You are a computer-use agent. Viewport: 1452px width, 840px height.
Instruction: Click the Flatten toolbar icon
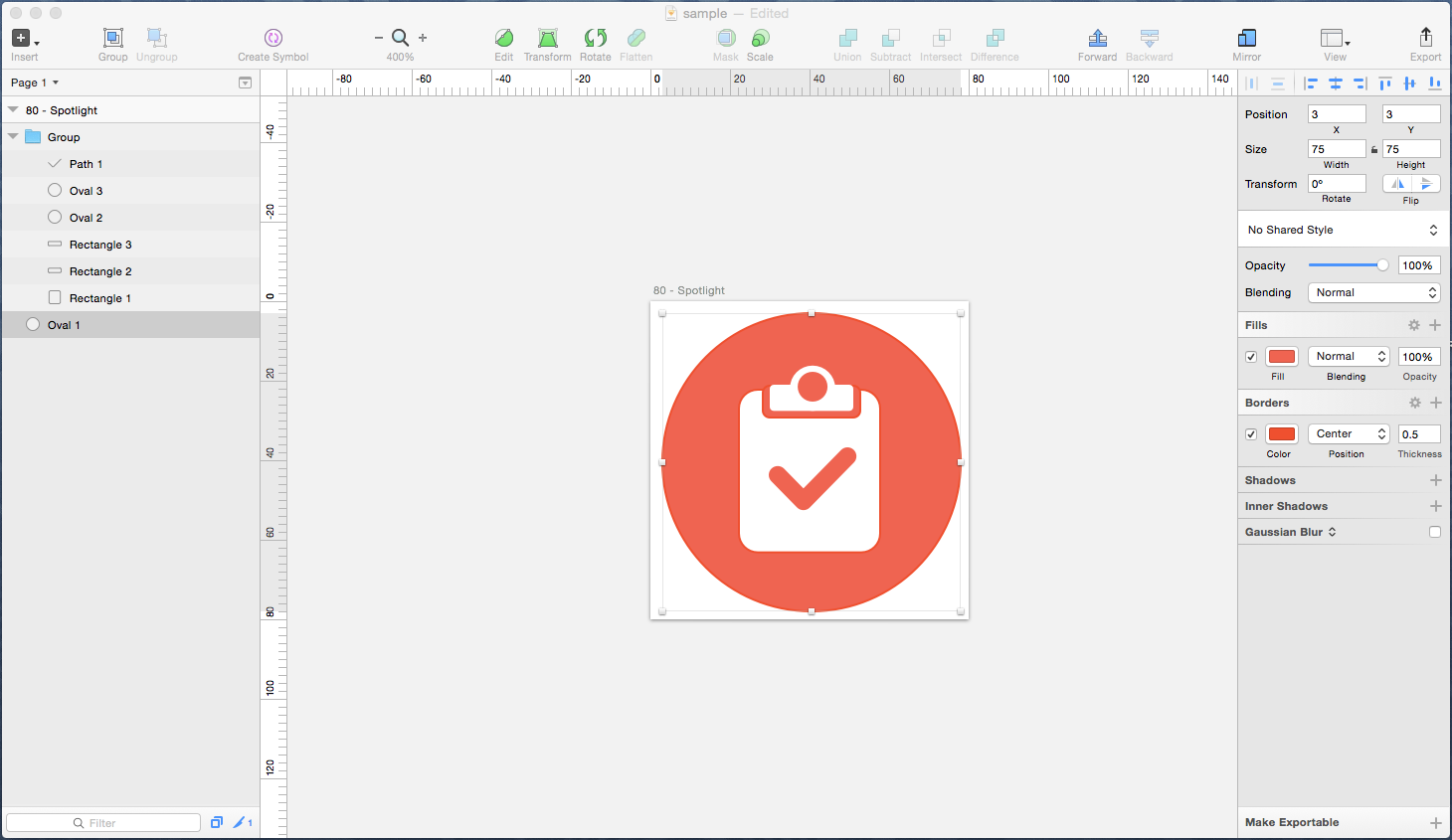(636, 38)
